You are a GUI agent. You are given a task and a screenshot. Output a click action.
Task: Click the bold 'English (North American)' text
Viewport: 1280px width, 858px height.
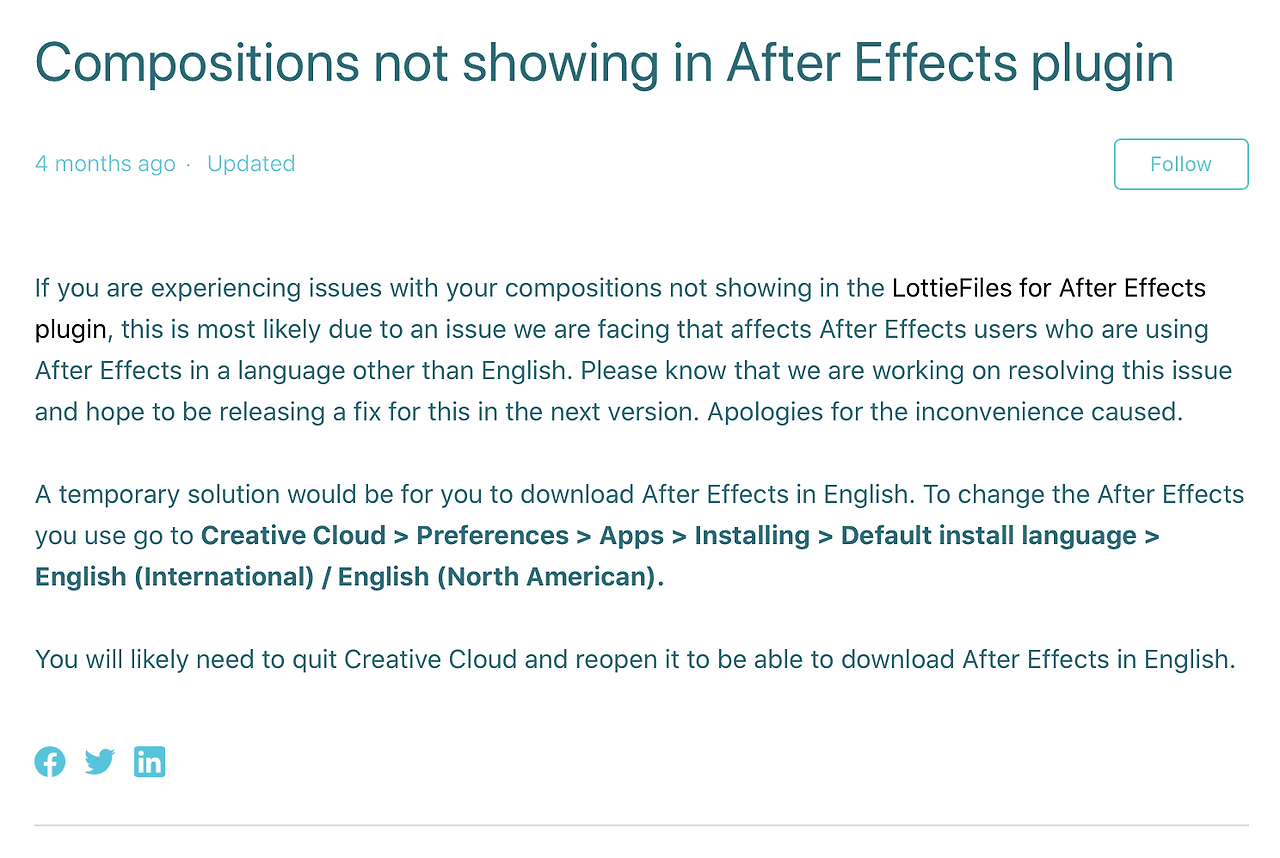pyautogui.click(x=500, y=577)
